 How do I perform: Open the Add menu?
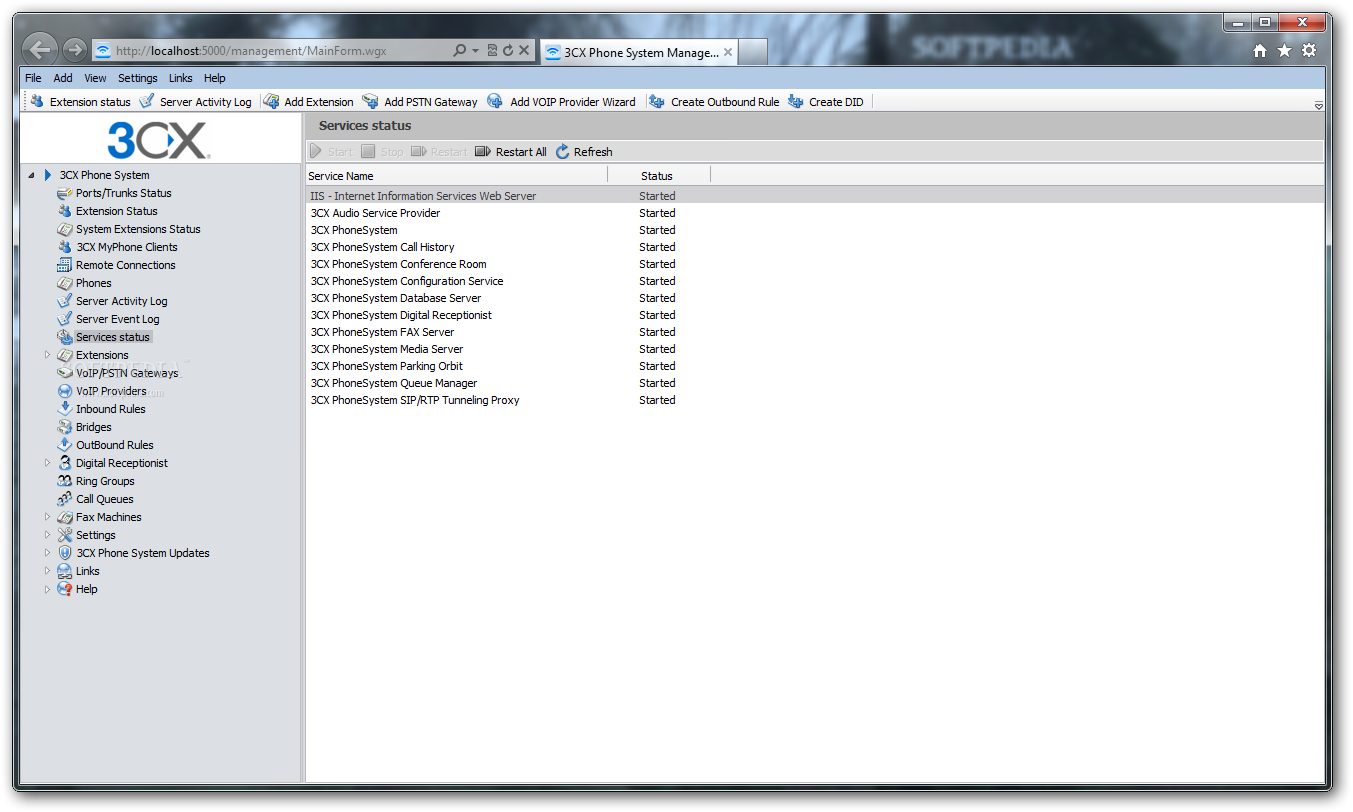point(63,78)
